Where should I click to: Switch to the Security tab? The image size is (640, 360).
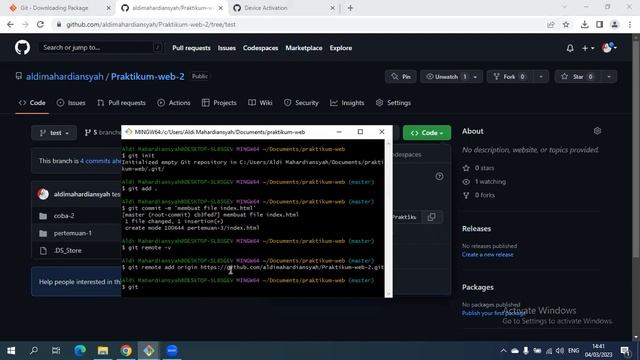(x=301, y=103)
